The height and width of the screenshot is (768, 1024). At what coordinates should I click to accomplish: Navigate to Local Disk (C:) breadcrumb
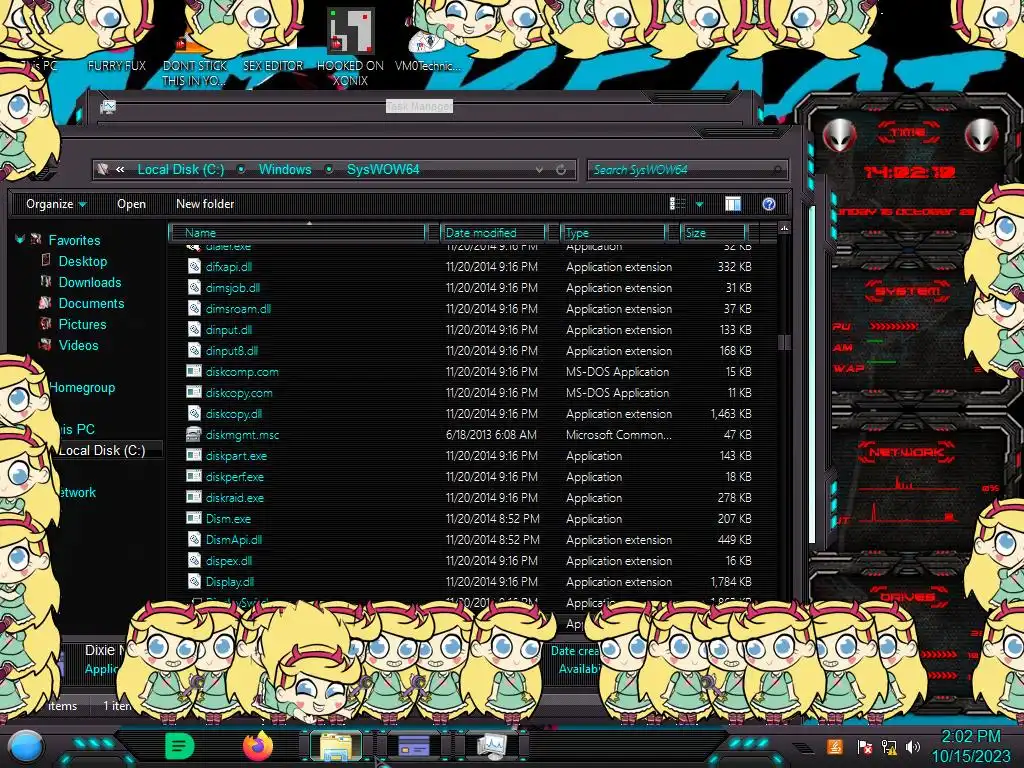click(181, 170)
